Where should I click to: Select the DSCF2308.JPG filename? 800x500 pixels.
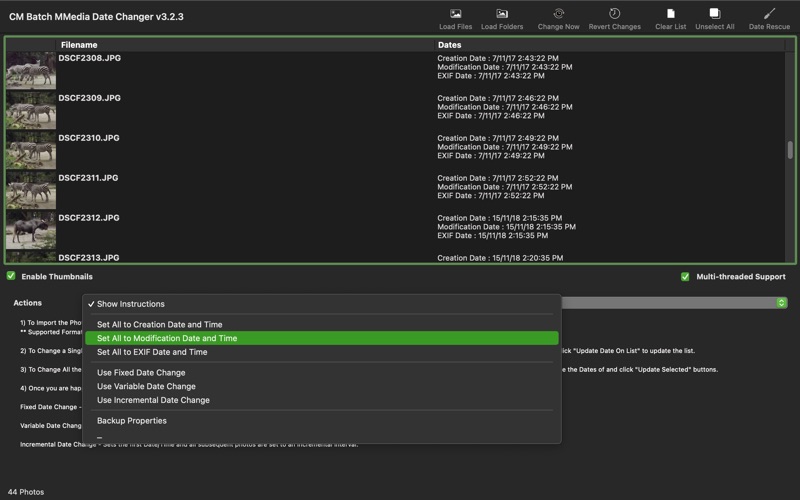(x=89, y=58)
